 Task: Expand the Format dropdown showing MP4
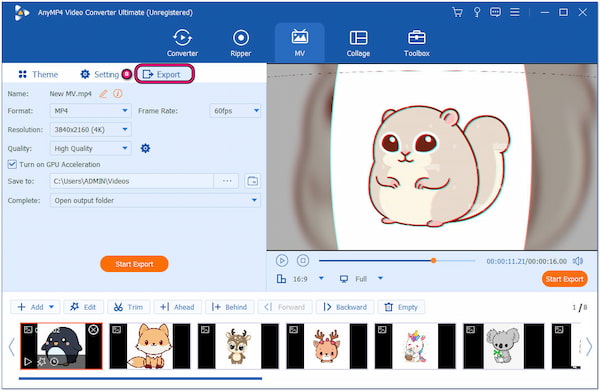pyautogui.click(x=90, y=111)
